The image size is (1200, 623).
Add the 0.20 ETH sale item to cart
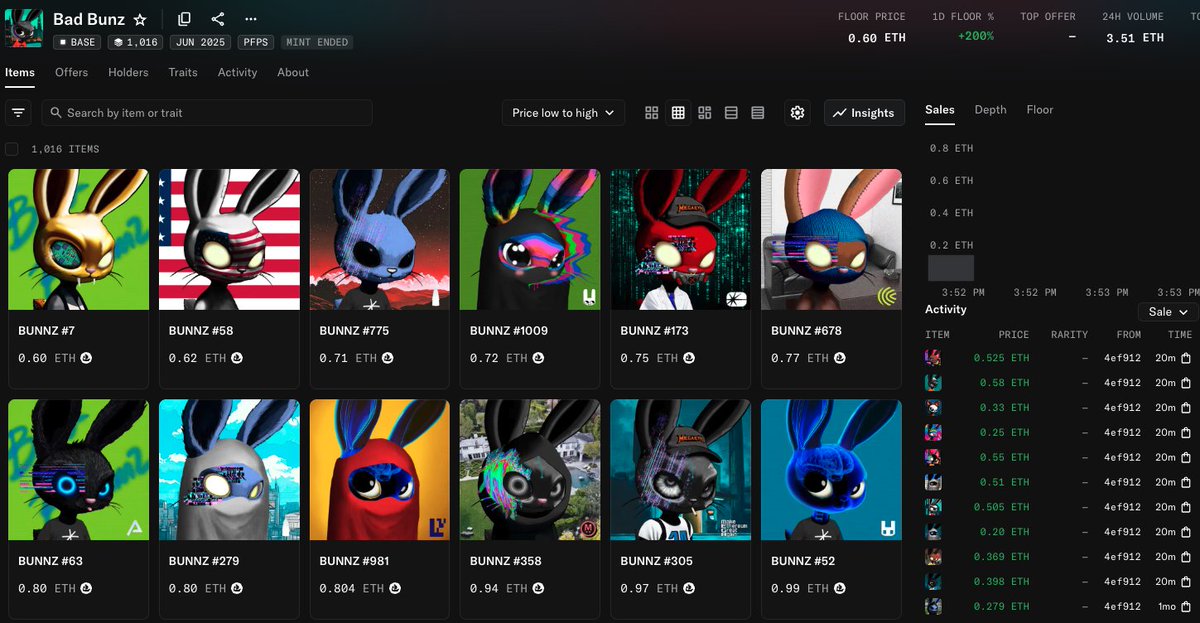coord(1186,532)
